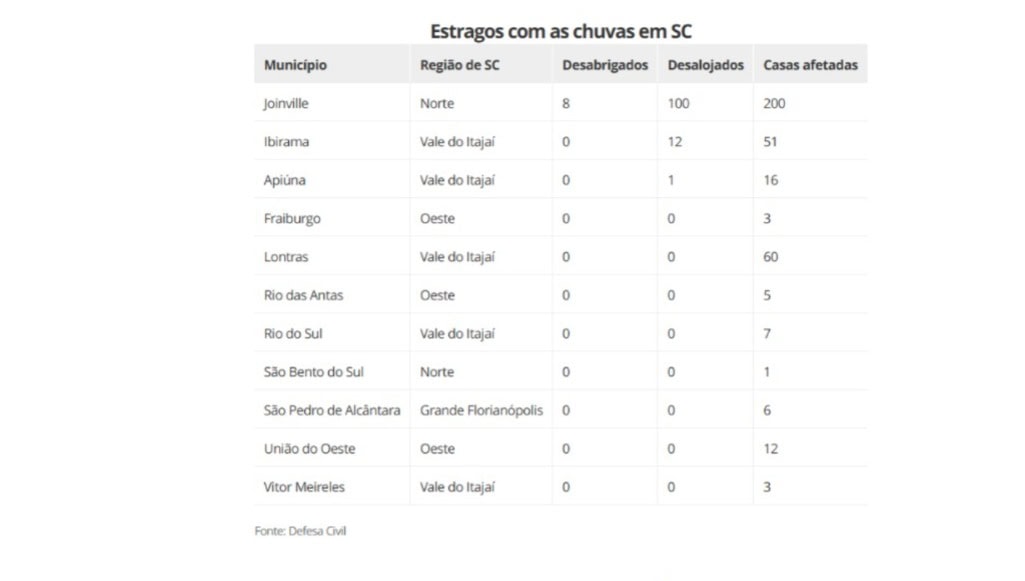
Task: Select São Bento do Sul cell
Action: tap(313, 372)
